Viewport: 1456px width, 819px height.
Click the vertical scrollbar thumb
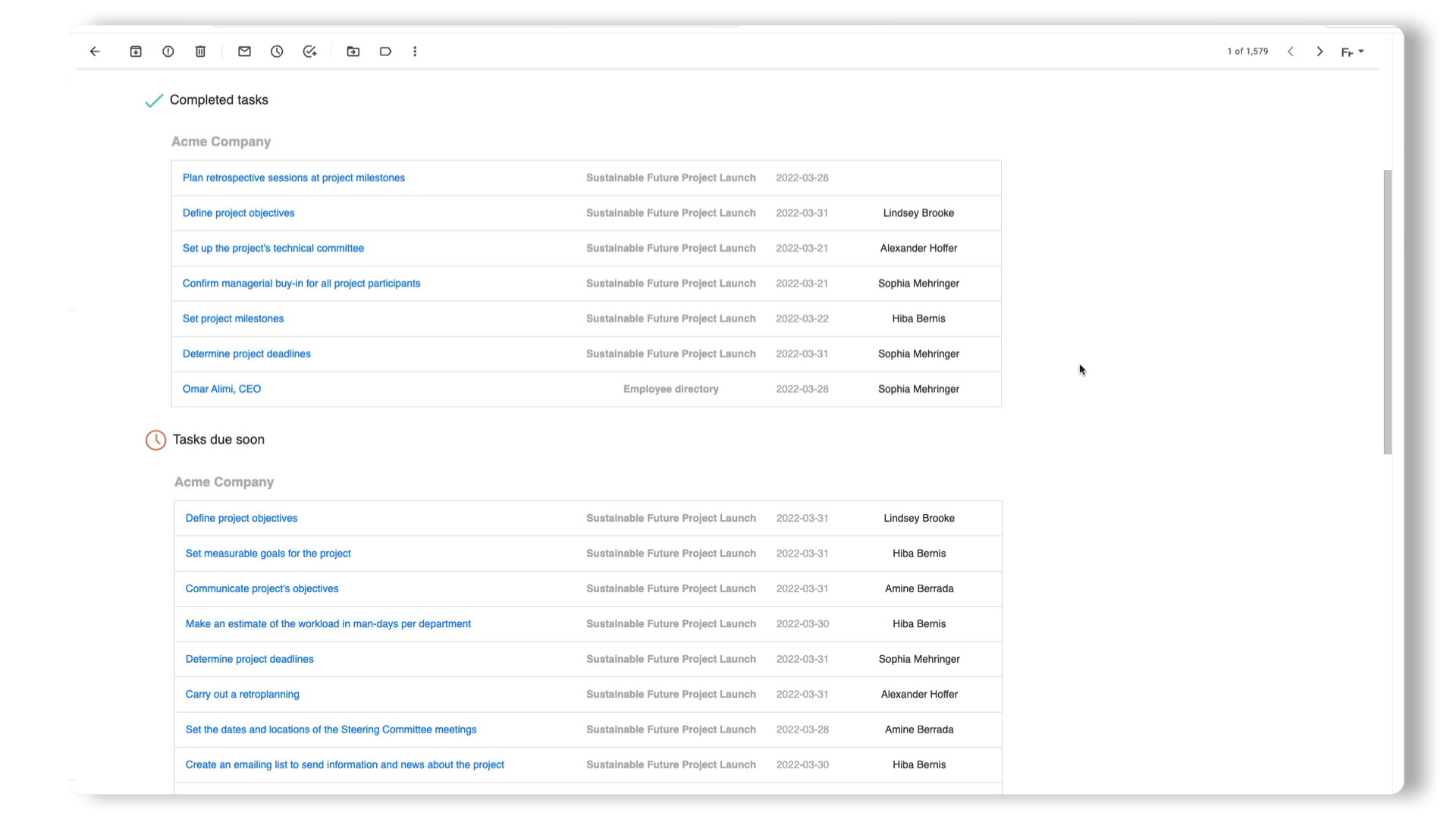(x=1388, y=312)
